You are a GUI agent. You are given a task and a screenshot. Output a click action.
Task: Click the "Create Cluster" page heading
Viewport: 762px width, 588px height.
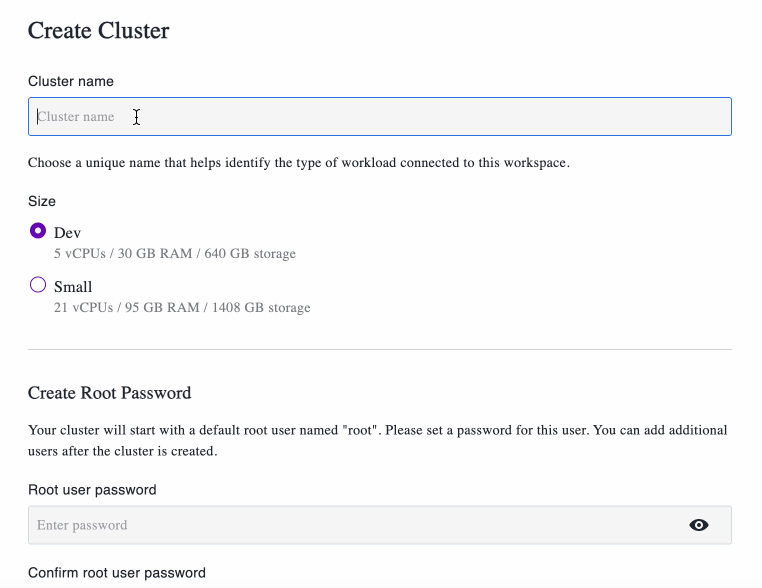coord(98,31)
